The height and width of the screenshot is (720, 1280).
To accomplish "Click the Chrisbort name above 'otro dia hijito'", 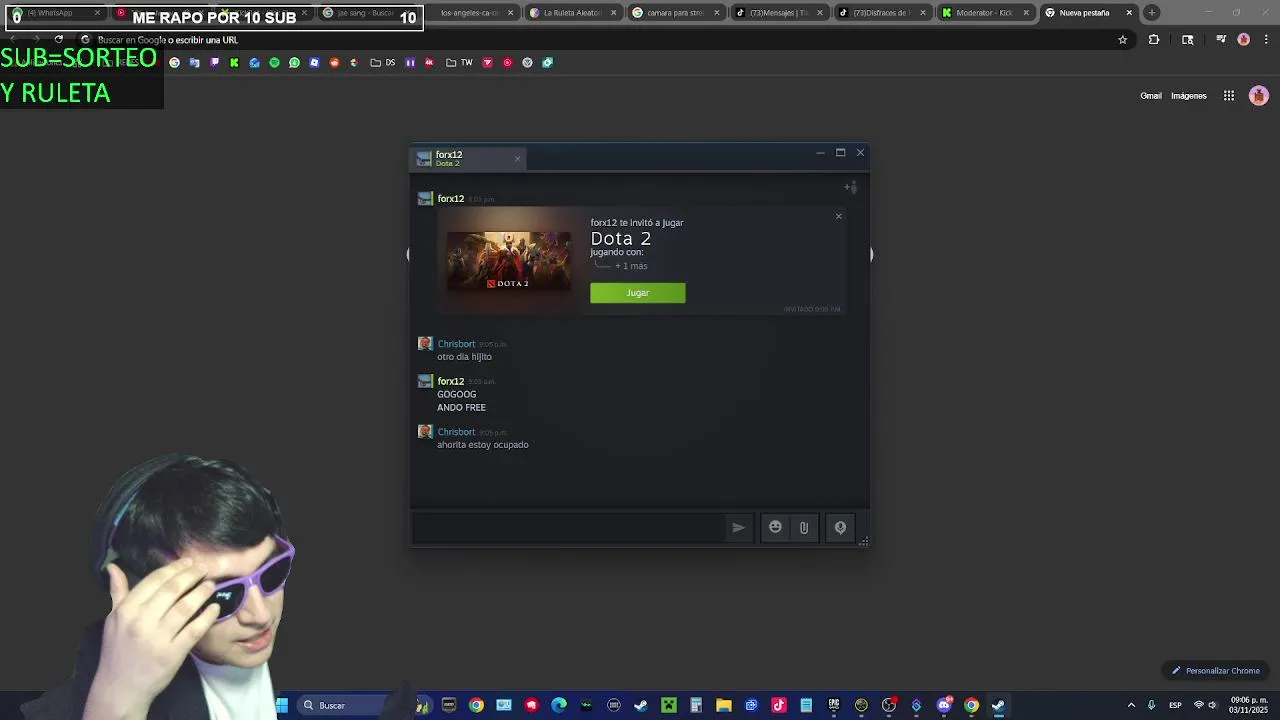I will (x=456, y=344).
